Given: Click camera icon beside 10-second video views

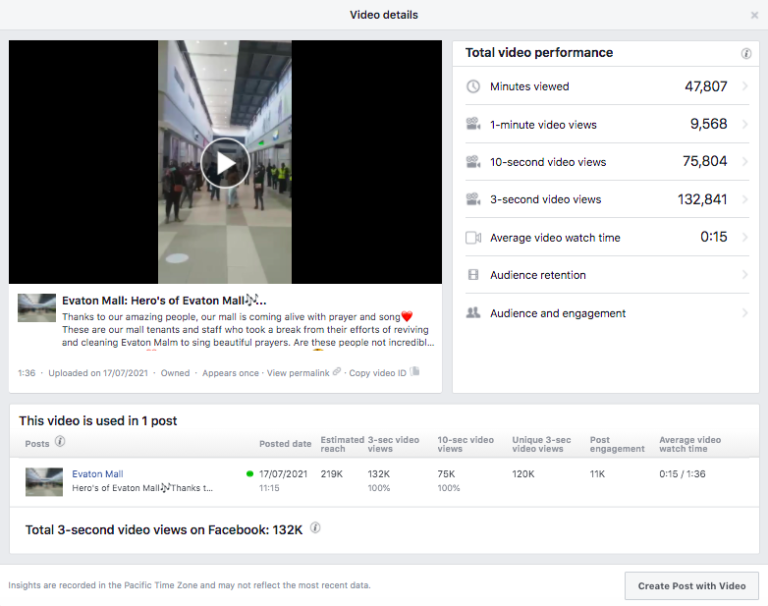Looking at the screenshot, I should coord(473,162).
